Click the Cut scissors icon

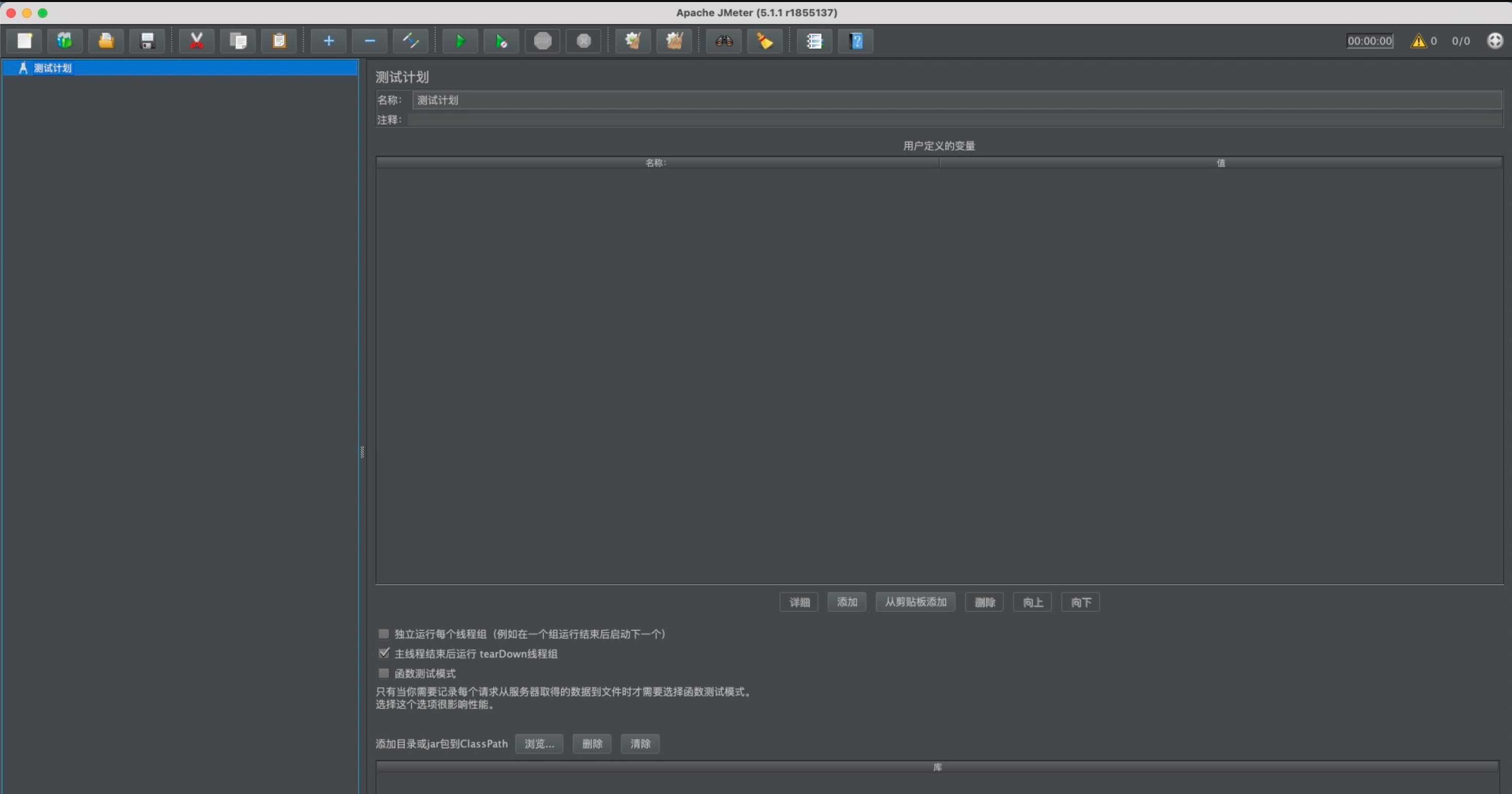click(x=197, y=41)
